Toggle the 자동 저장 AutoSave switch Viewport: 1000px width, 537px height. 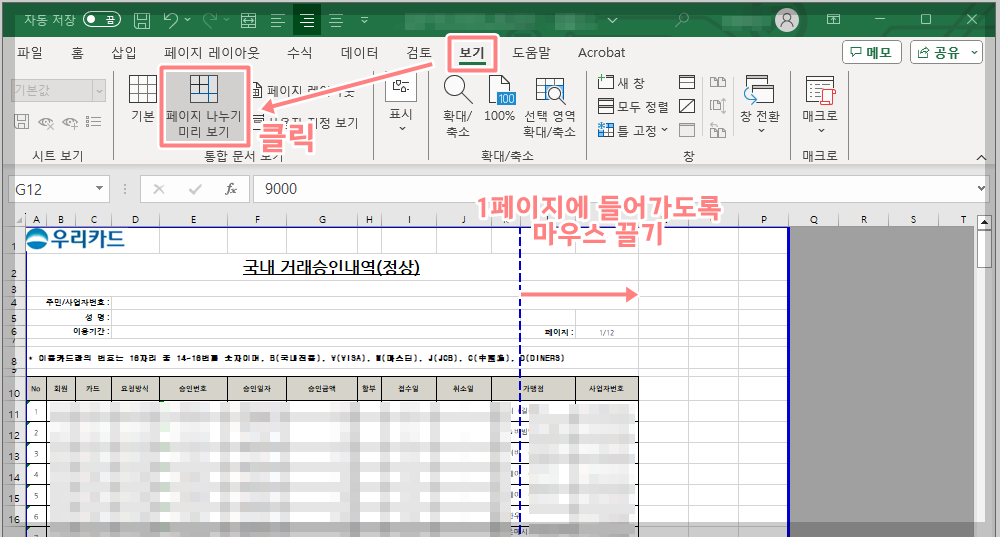coord(102,20)
